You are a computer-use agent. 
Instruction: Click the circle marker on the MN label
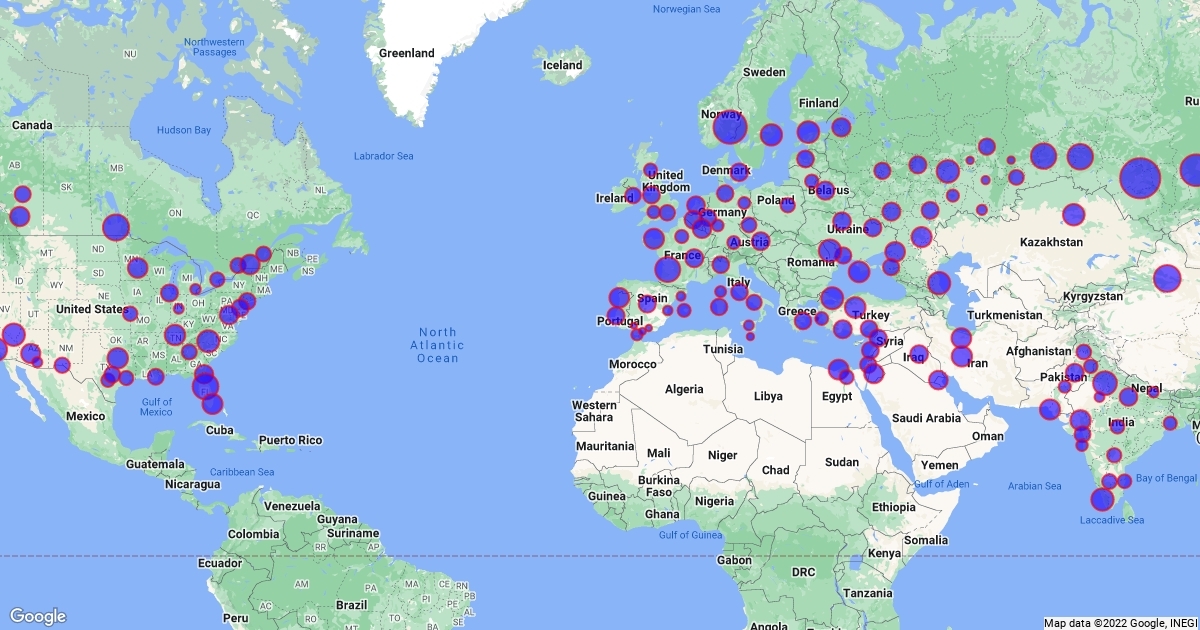138,268
